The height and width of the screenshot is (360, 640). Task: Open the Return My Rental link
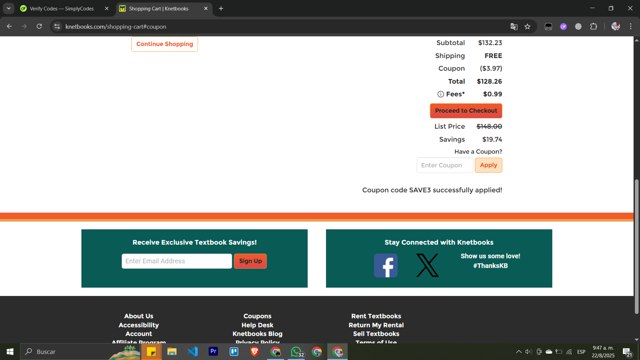pyautogui.click(x=376, y=325)
